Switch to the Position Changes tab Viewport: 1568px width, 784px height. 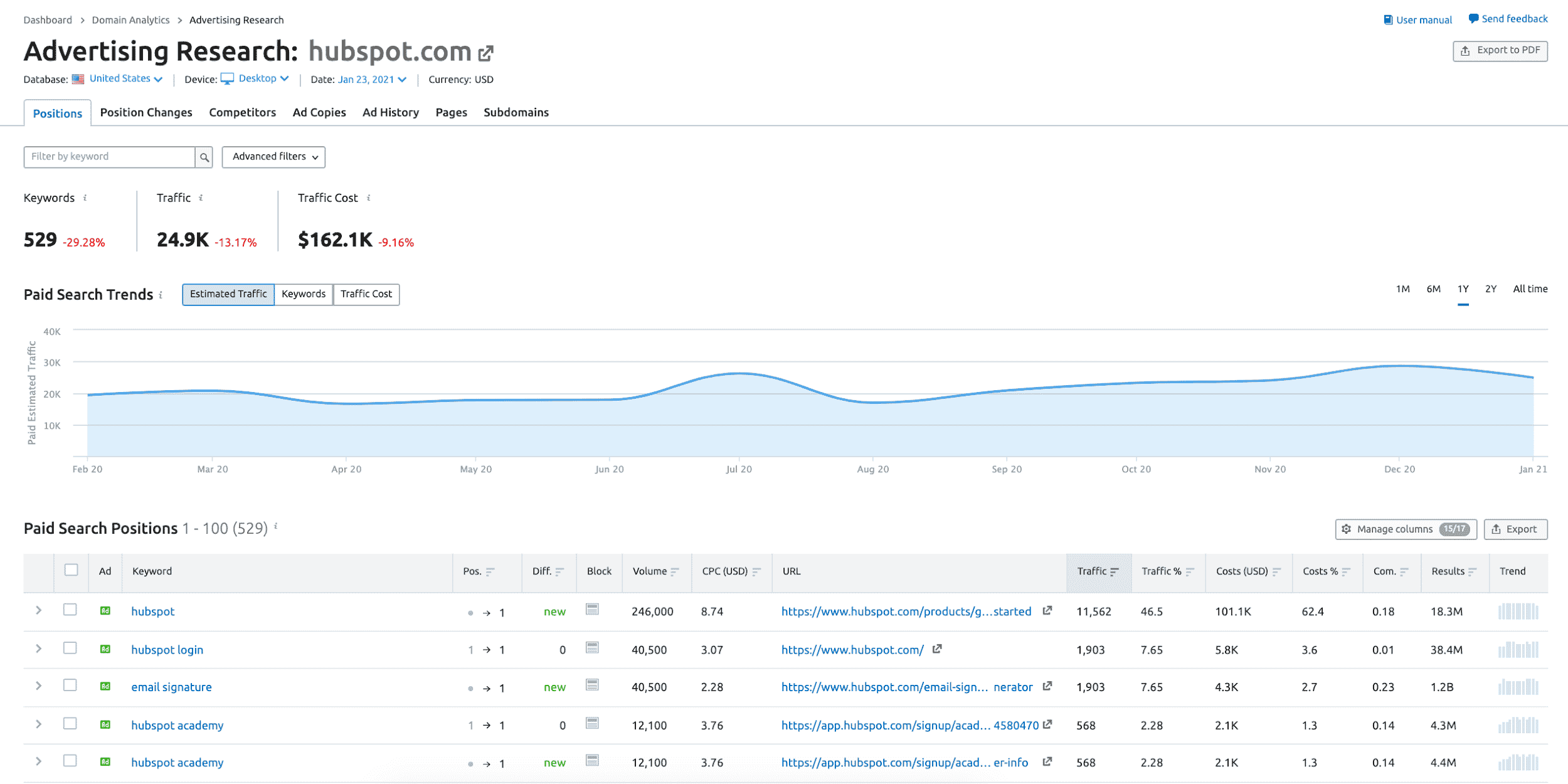(146, 113)
